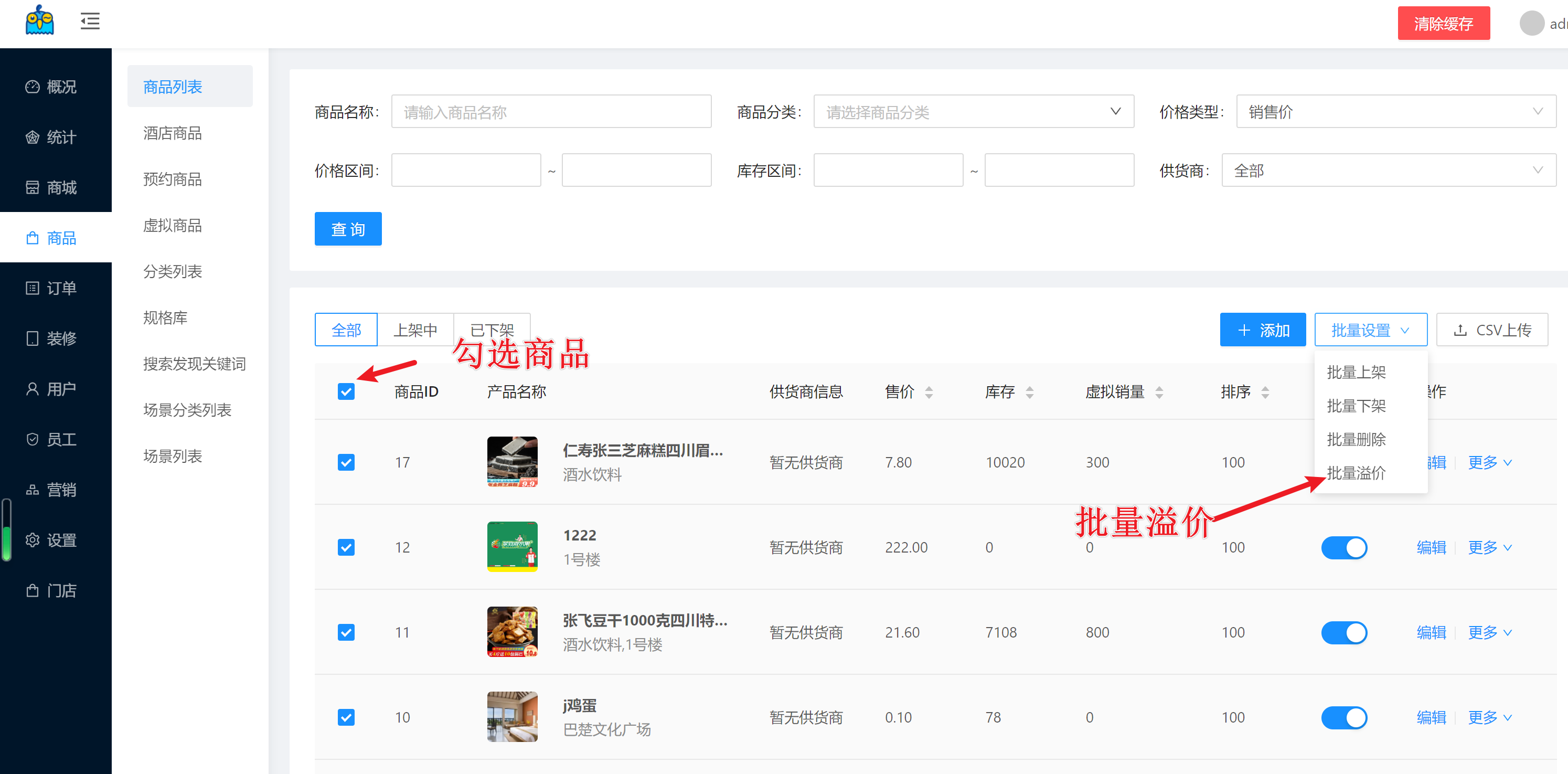1568x774 pixels.
Task: Turn off the toggle for product ID 11
Action: point(1343,632)
